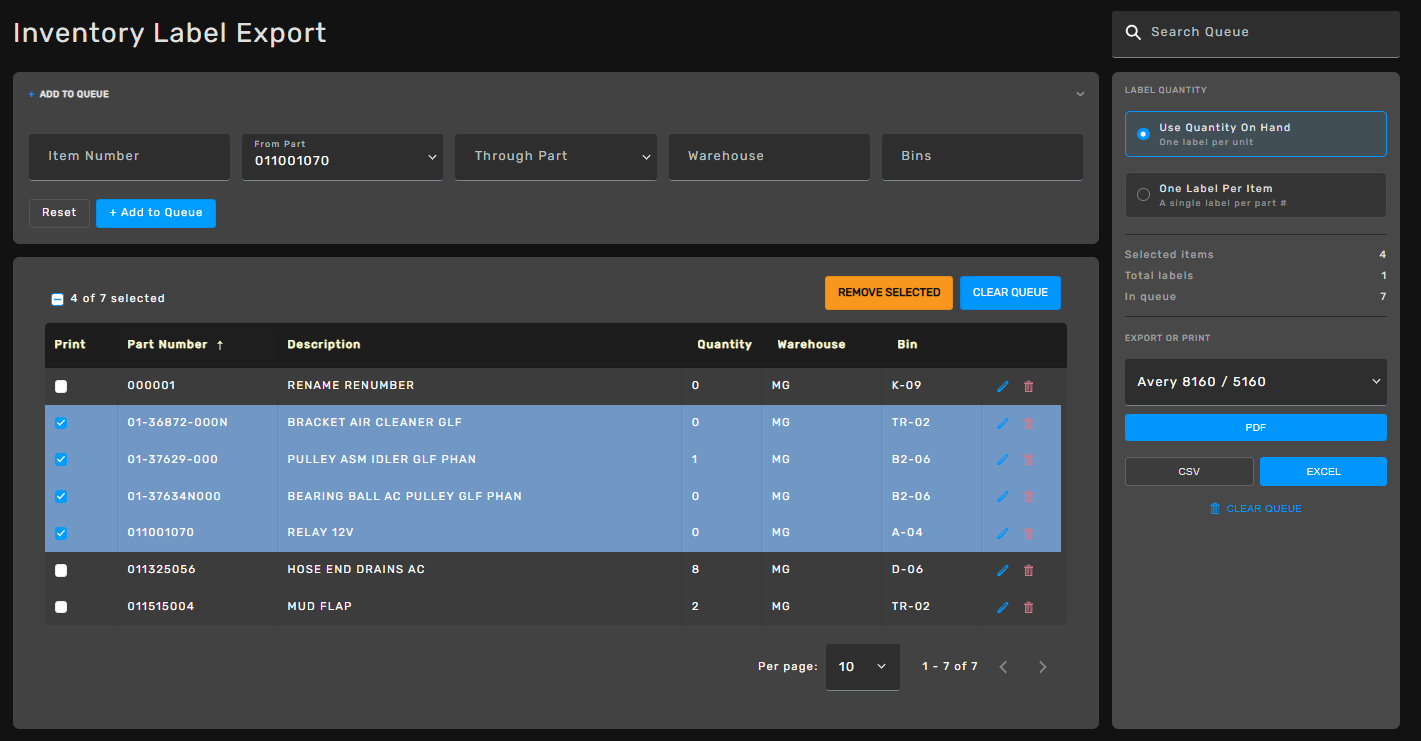Click the blue + Add to Queue button

point(156,213)
